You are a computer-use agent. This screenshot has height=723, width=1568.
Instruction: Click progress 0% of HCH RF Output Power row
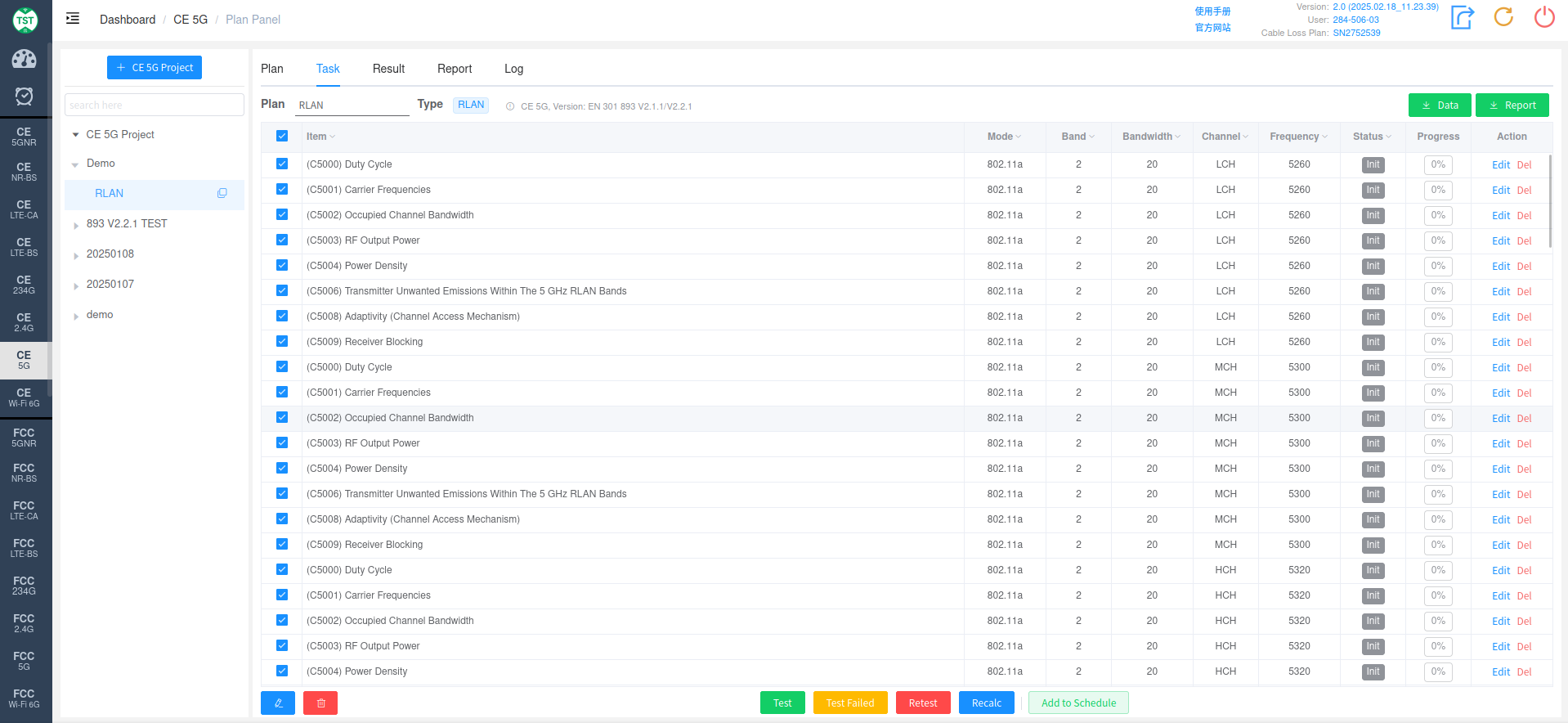[x=1438, y=646]
